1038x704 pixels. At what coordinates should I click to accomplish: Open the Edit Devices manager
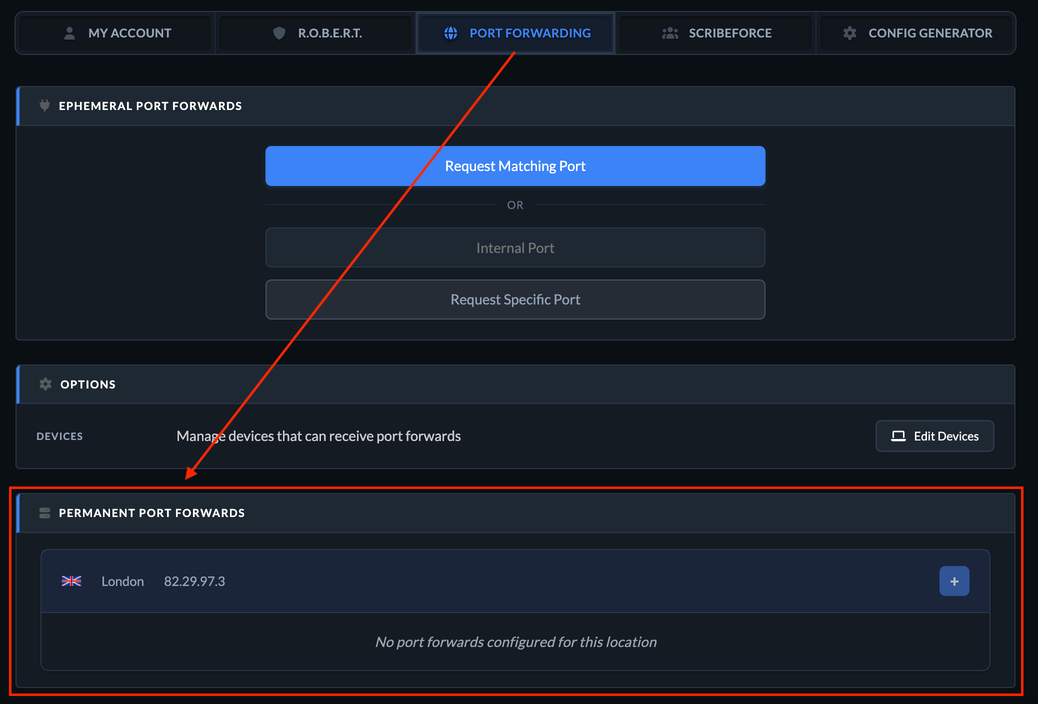pyautogui.click(x=934, y=436)
